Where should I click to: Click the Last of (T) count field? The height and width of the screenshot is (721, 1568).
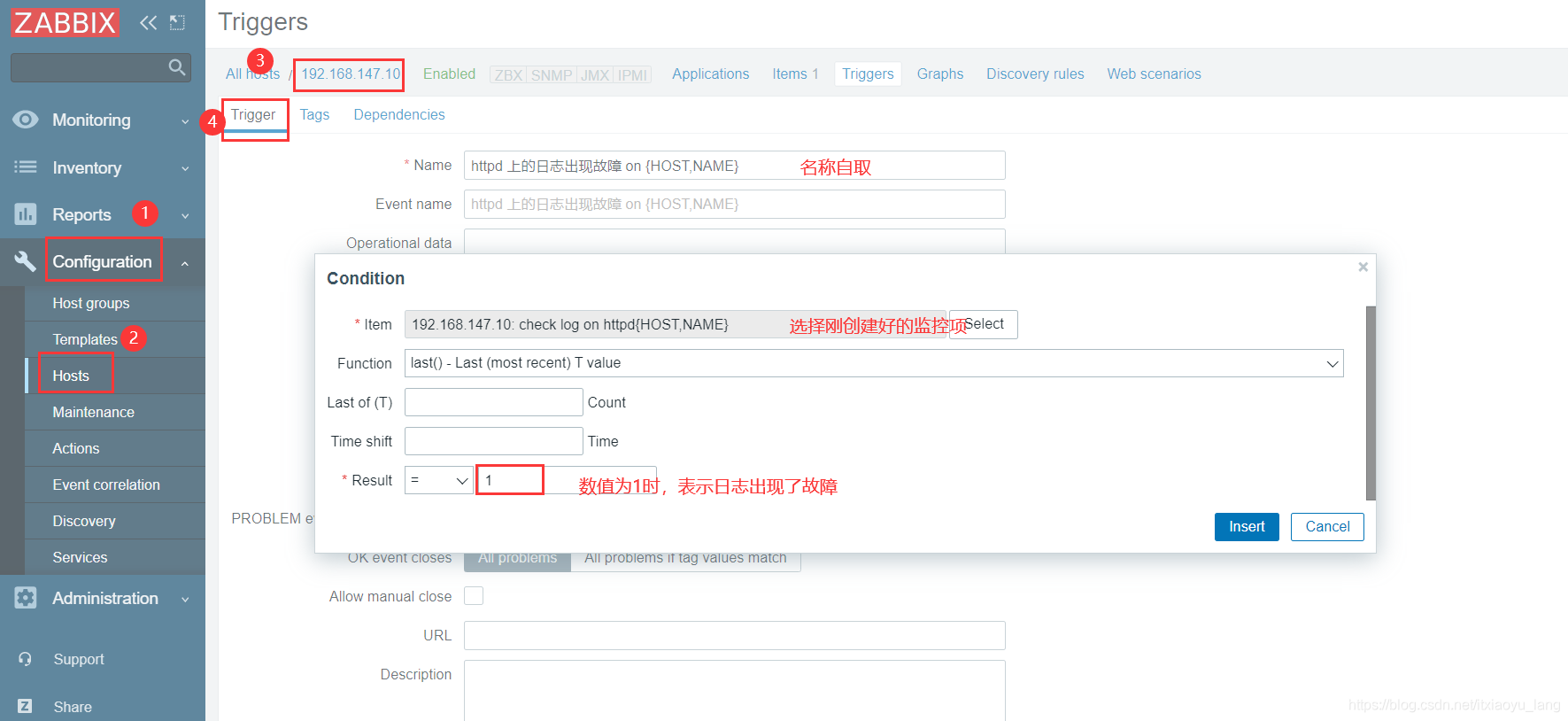(x=494, y=402)
